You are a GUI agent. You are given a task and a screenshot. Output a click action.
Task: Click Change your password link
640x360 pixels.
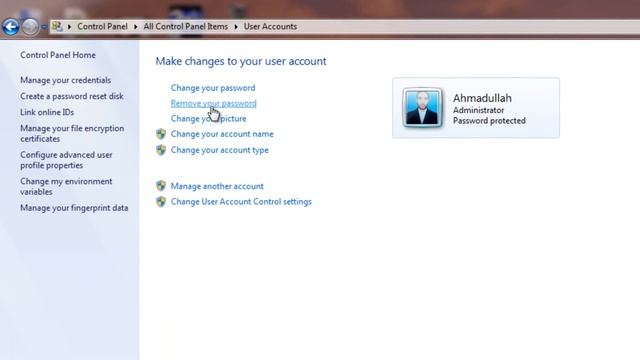[x=213, y=88]
